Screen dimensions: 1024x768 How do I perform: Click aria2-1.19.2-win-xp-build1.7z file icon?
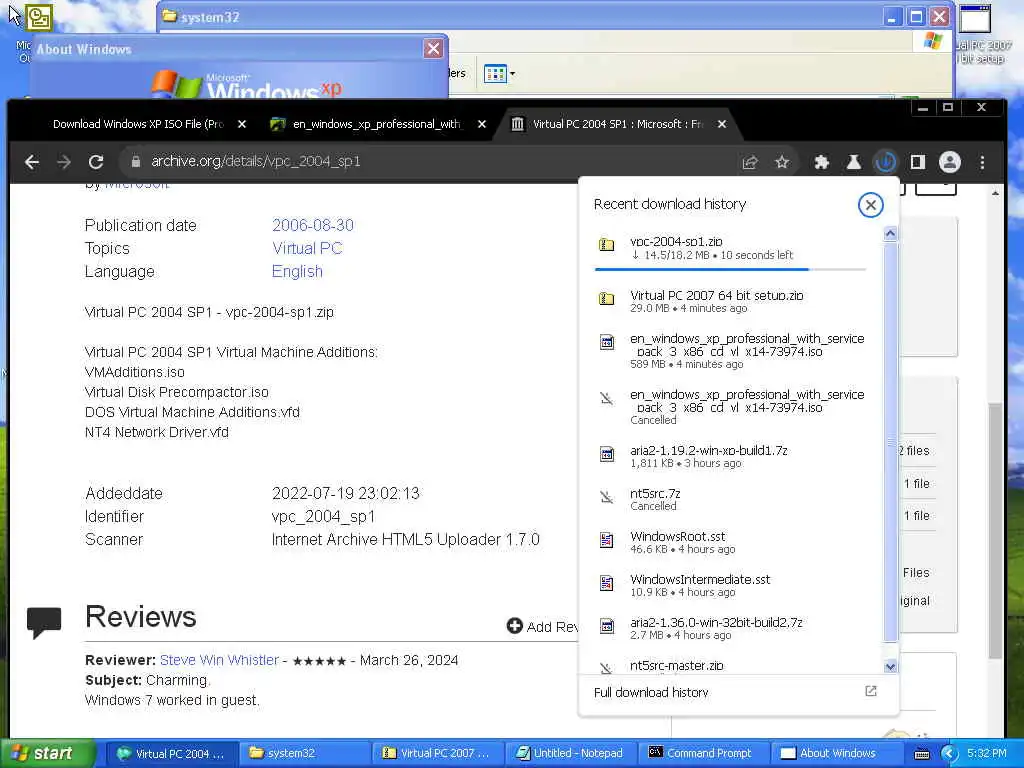(607, 454)
